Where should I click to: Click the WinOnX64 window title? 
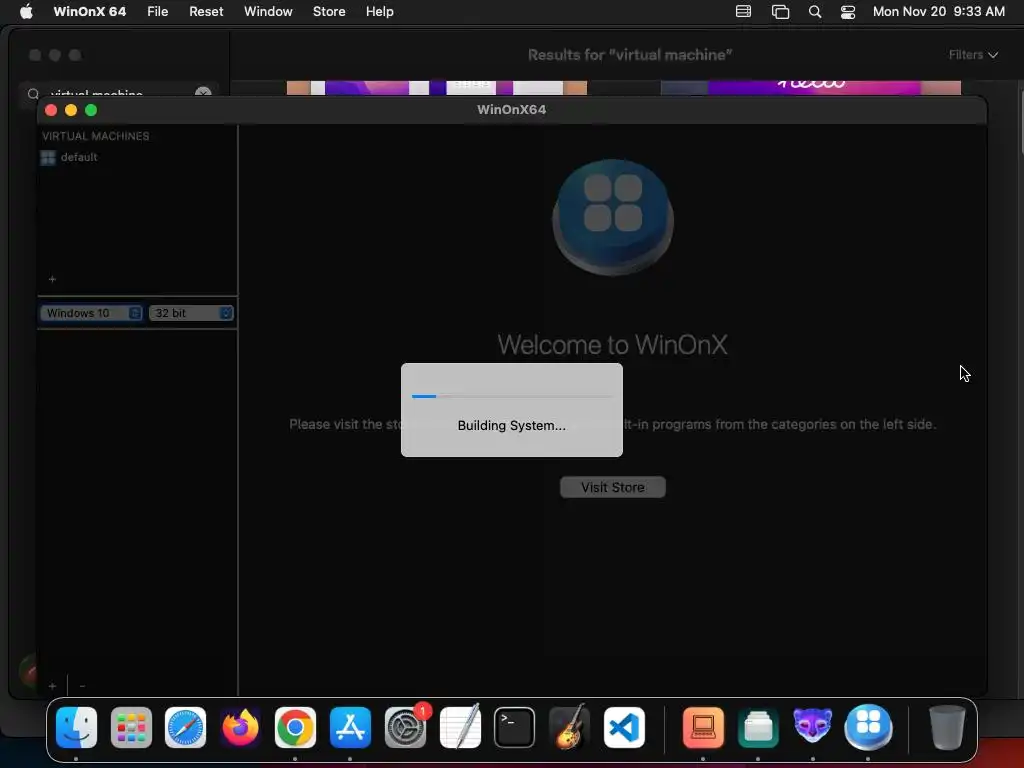(x=511, y=110)
